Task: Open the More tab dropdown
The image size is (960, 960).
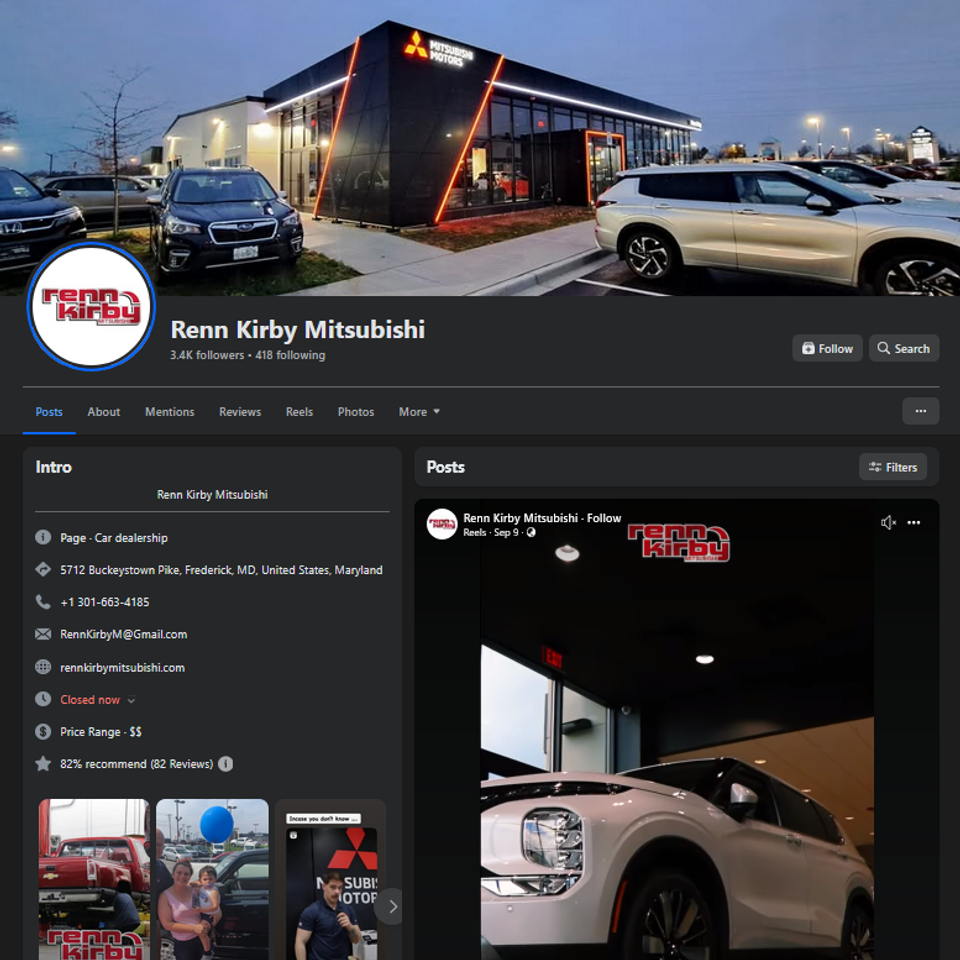Action: point(419,412)
